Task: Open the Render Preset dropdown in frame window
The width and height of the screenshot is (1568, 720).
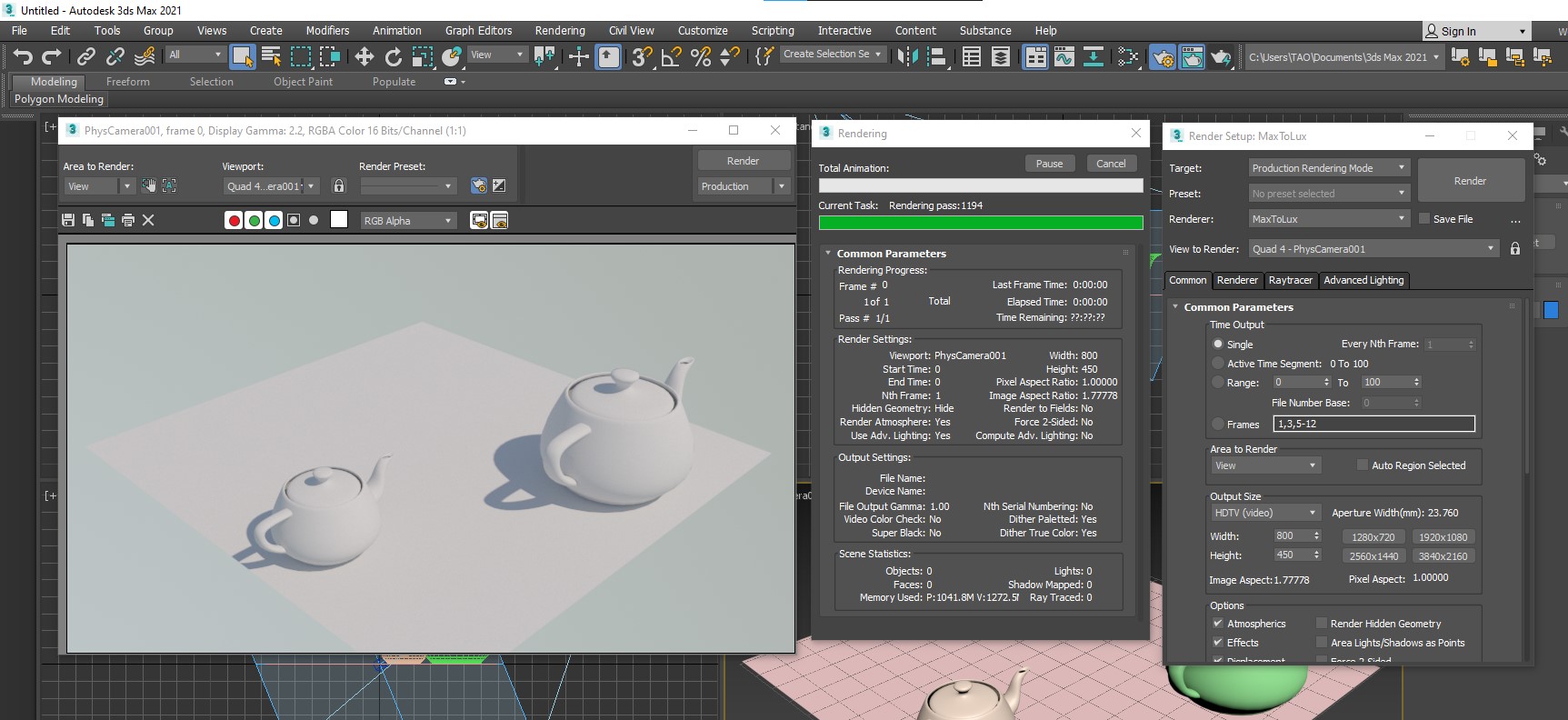Action: point(408,186)
